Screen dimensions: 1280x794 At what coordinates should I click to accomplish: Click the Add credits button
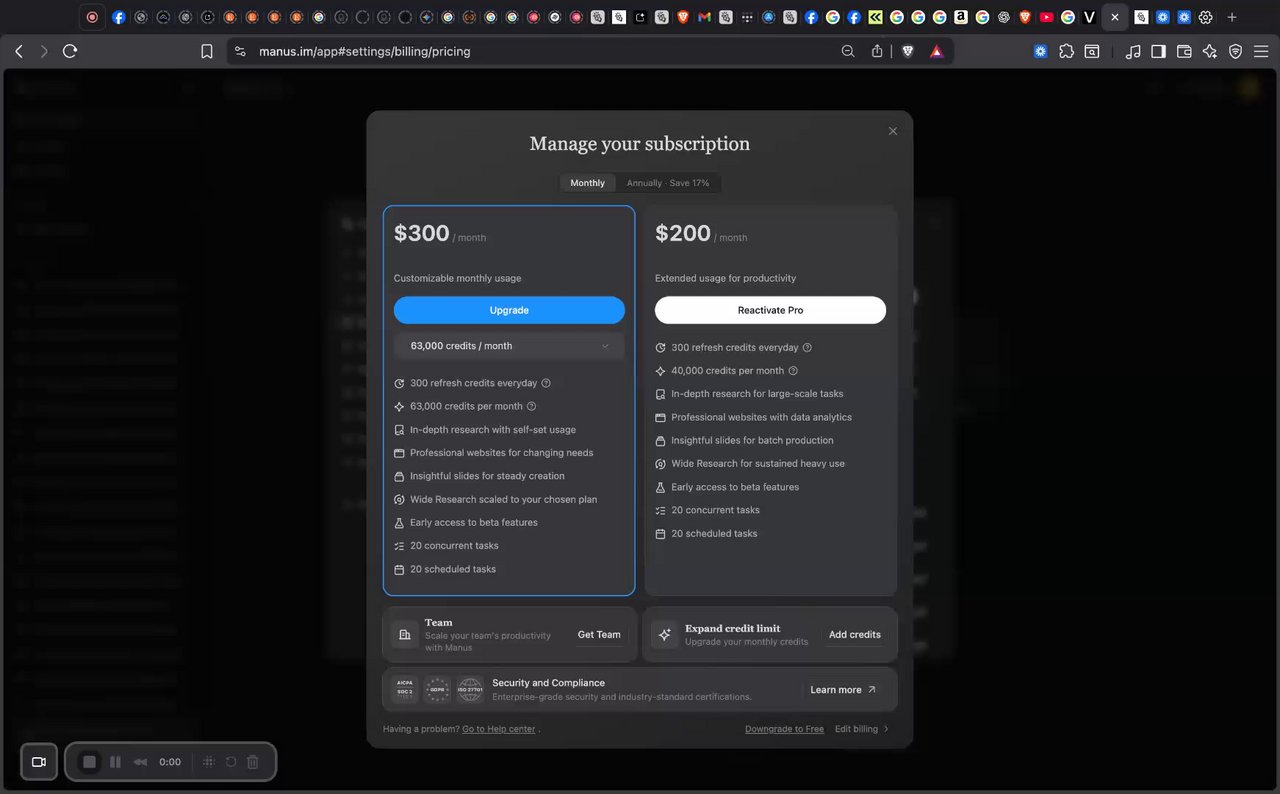click(855, 634)
